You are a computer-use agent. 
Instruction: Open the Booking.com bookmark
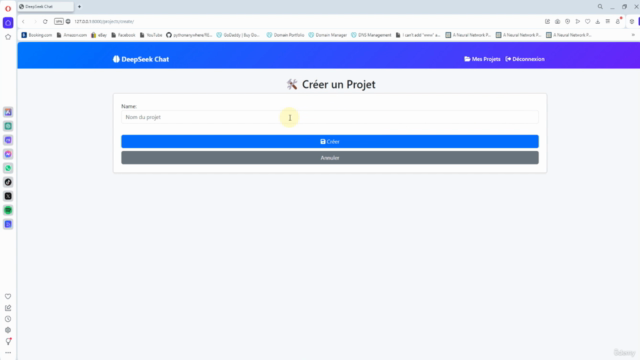coord(37,35)
